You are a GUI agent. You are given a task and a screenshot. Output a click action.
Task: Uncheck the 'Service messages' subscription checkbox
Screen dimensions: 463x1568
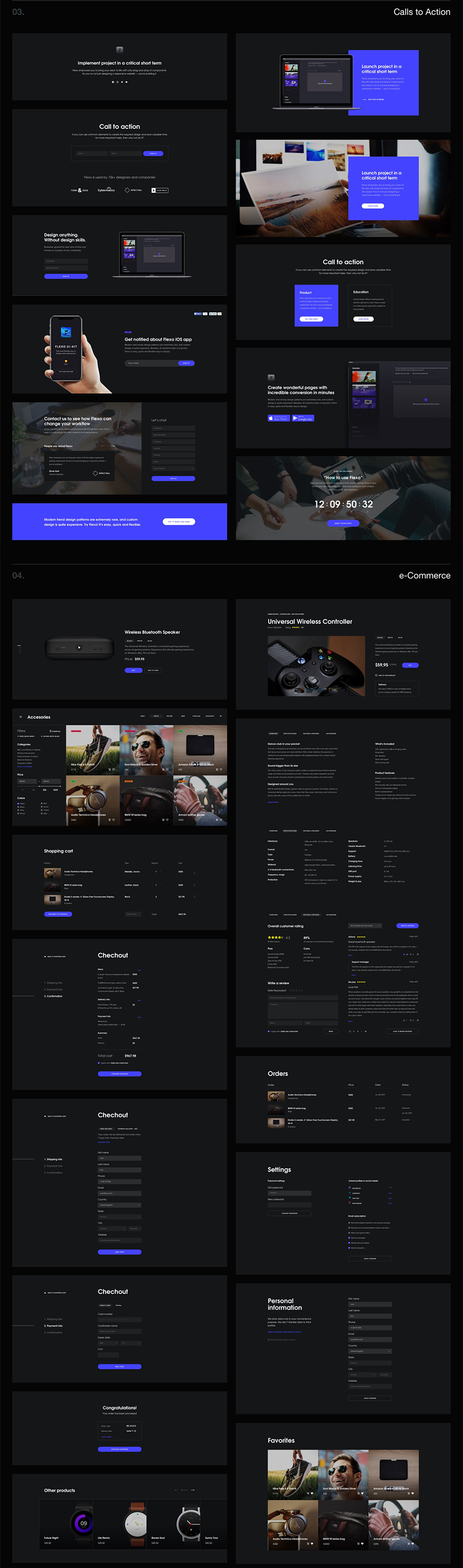[x=349, y=1237]
